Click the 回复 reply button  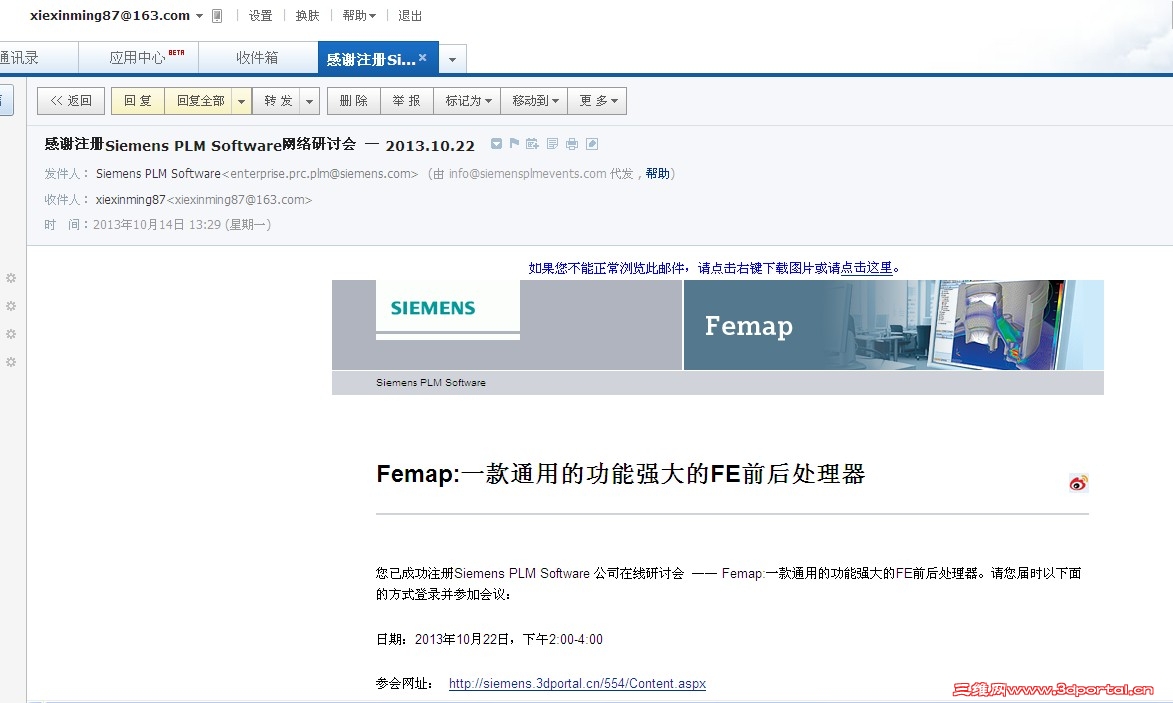click(x=138, y=101)
